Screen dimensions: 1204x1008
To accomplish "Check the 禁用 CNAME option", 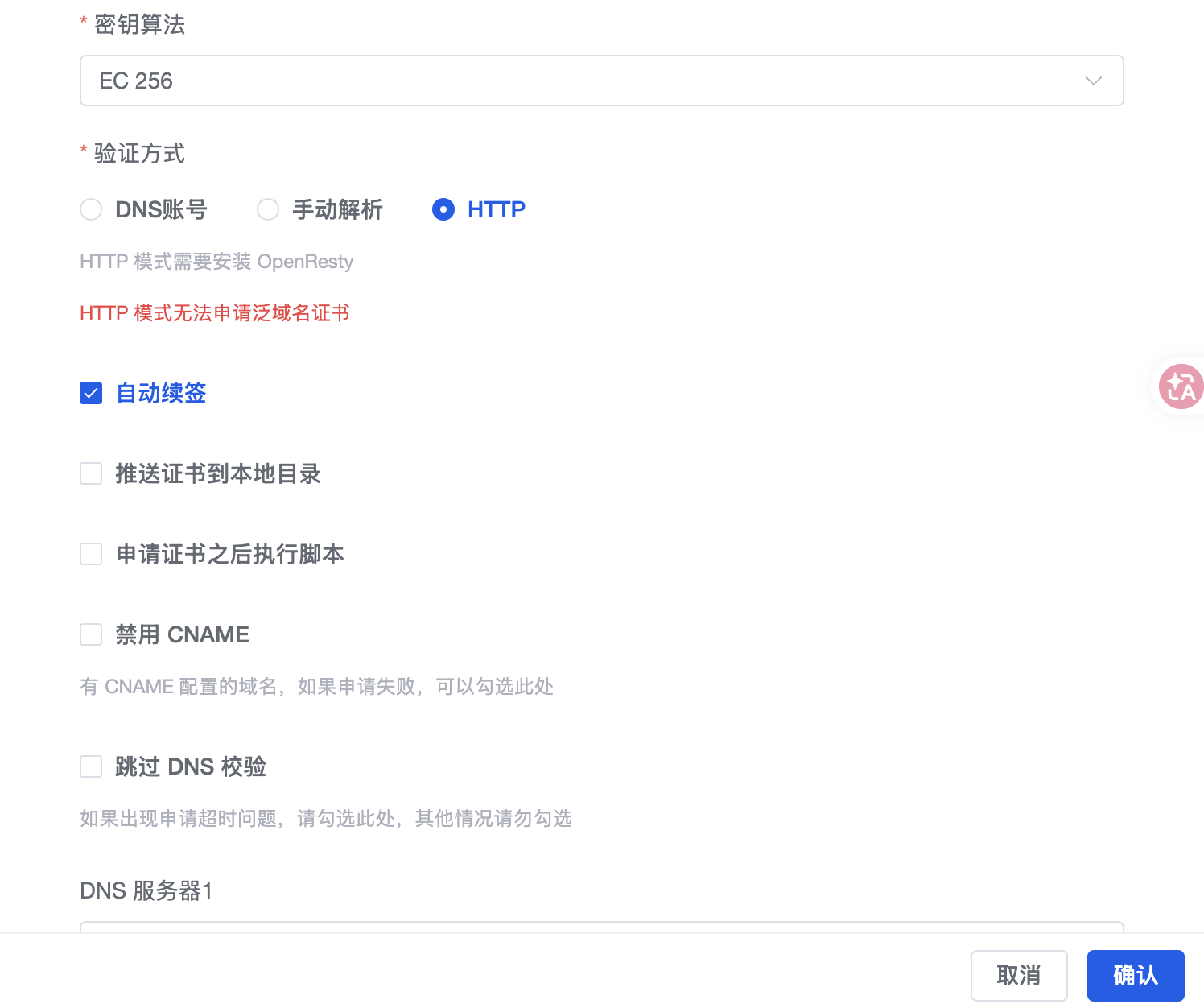I will point(91,634).
